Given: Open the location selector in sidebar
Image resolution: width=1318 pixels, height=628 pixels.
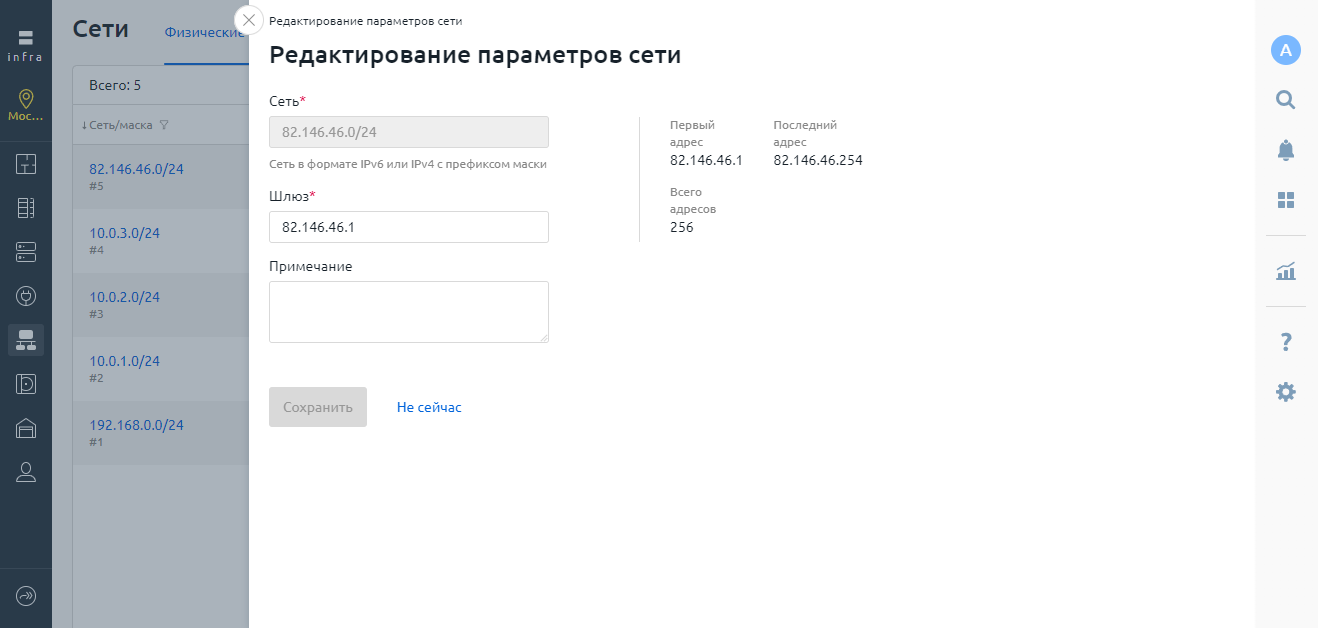Looking at the screenshot, I should pos(26,105).
